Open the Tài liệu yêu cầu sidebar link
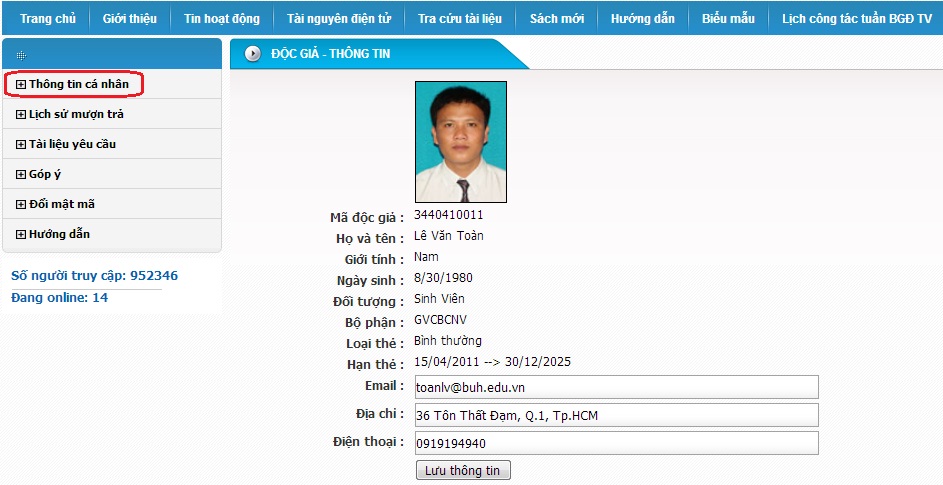943x485 pixels. tap(72, 144)
